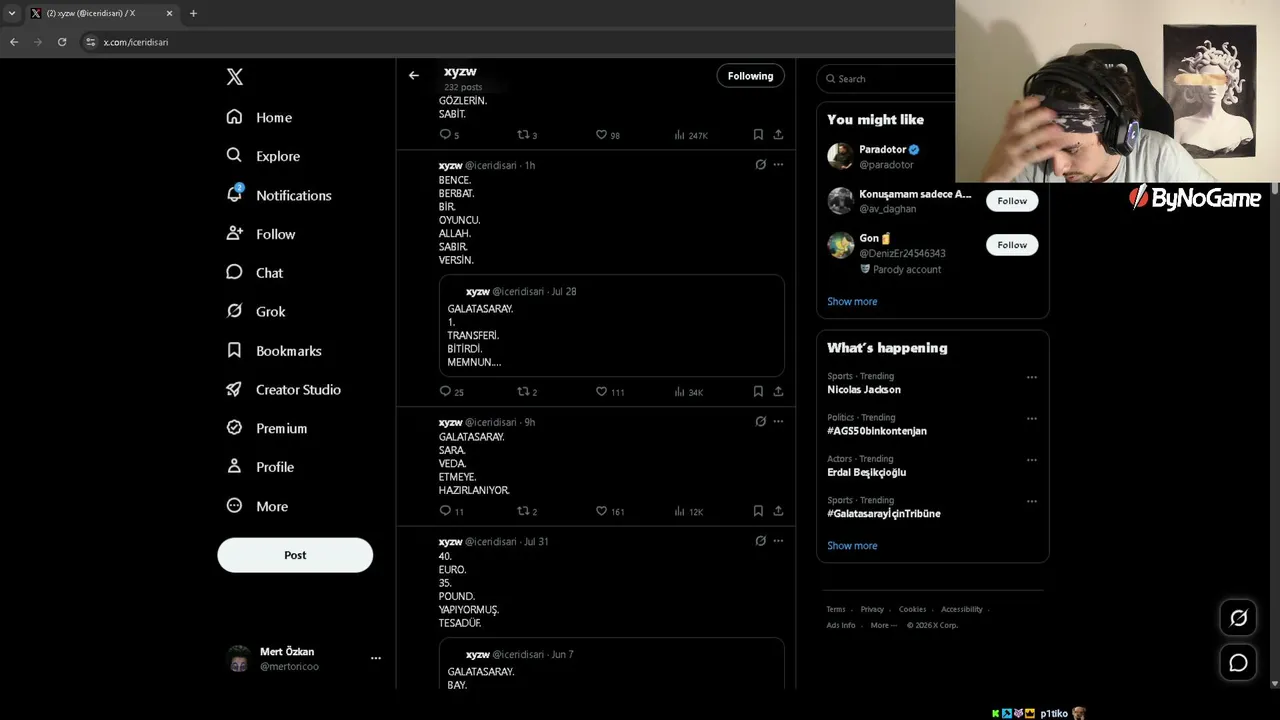Image resolution: width=1280 pixels, height=720 pixels.
Task: Open options for #AGS50binkontenjan trend
Action: point(1032,419)
